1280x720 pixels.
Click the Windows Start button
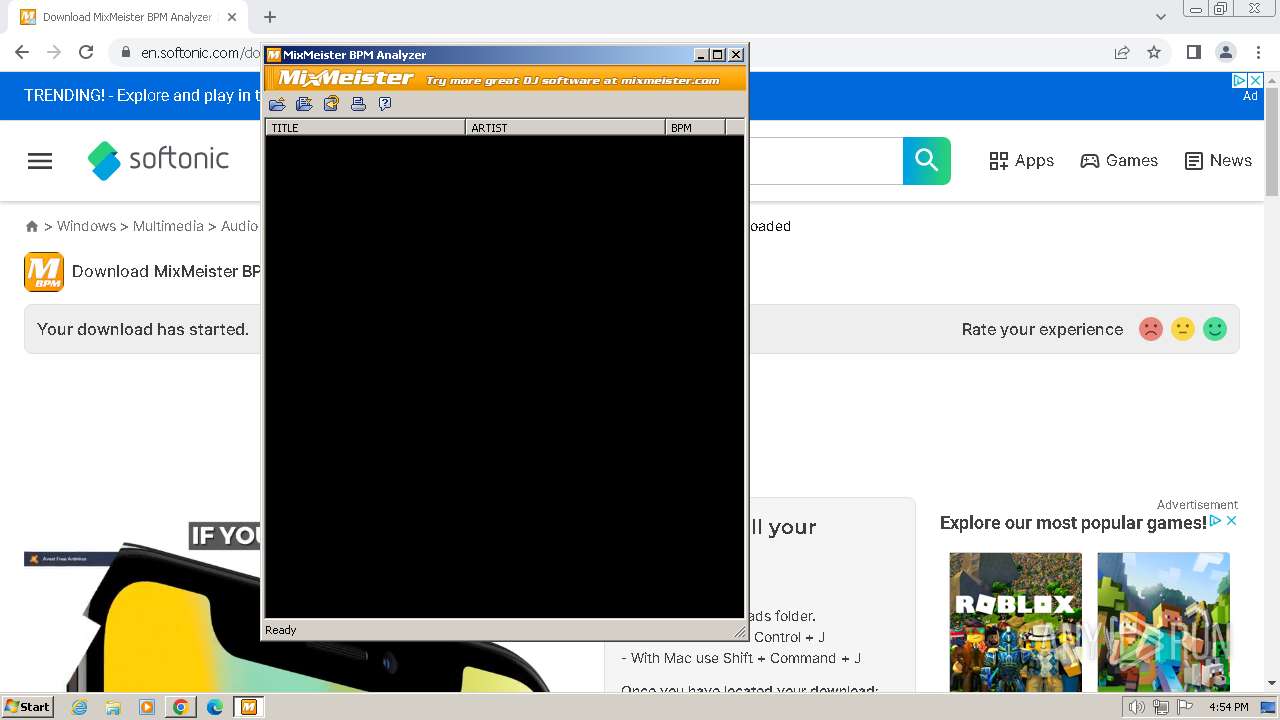coord(28,706)
